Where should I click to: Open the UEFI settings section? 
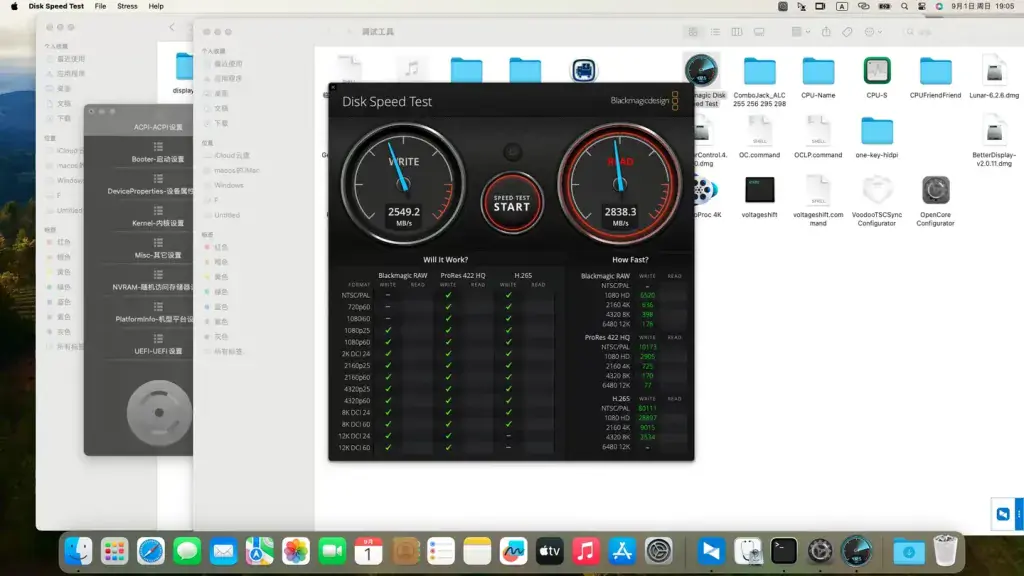tap(158, 344)
